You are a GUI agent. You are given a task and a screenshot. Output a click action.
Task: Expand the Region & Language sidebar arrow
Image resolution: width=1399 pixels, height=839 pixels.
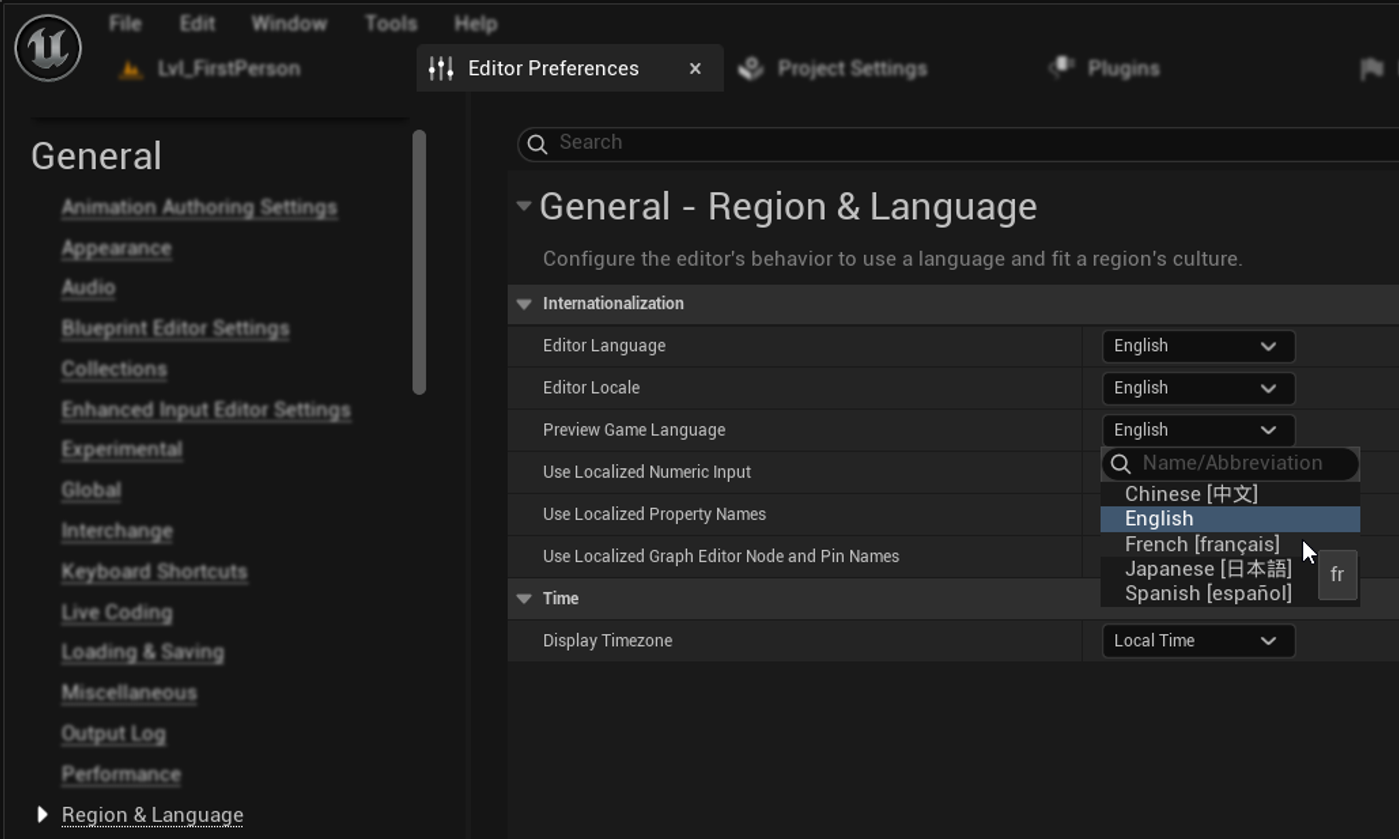[42, 815]
